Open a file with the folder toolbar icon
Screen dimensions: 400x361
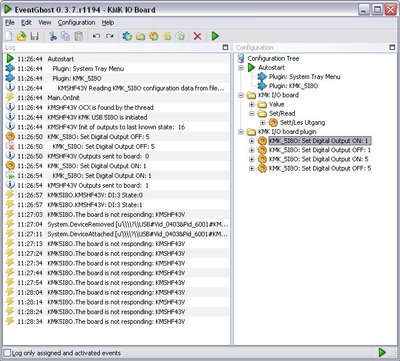(x=21, y=36)
